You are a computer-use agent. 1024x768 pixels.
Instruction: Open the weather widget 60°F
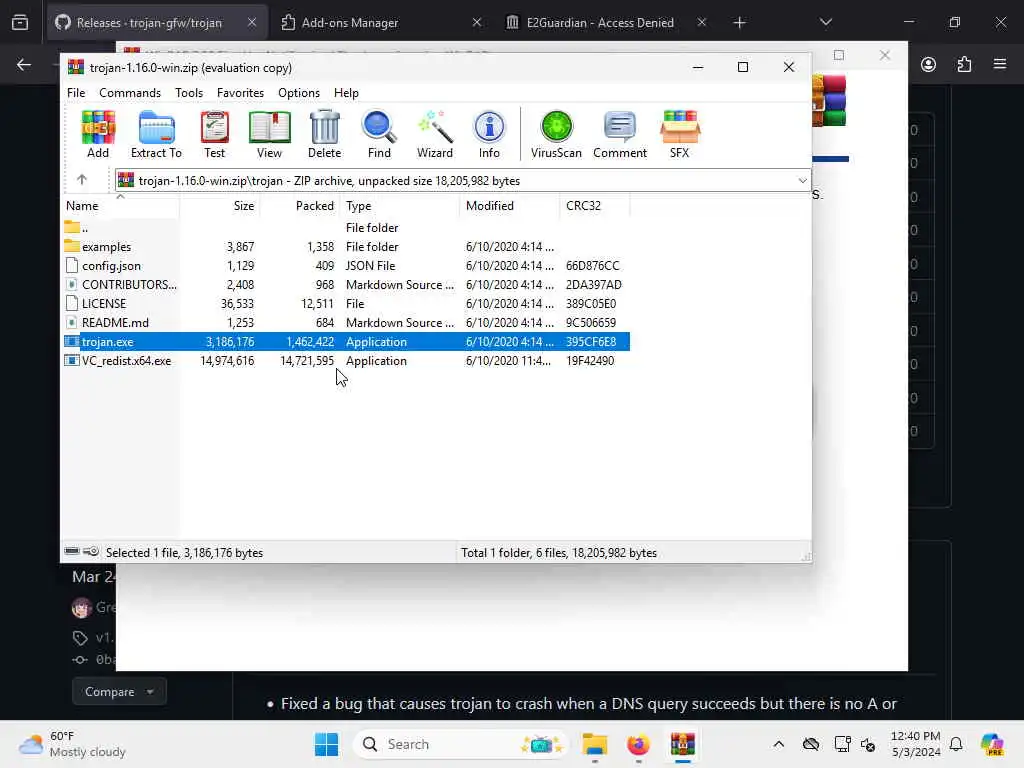72,744
